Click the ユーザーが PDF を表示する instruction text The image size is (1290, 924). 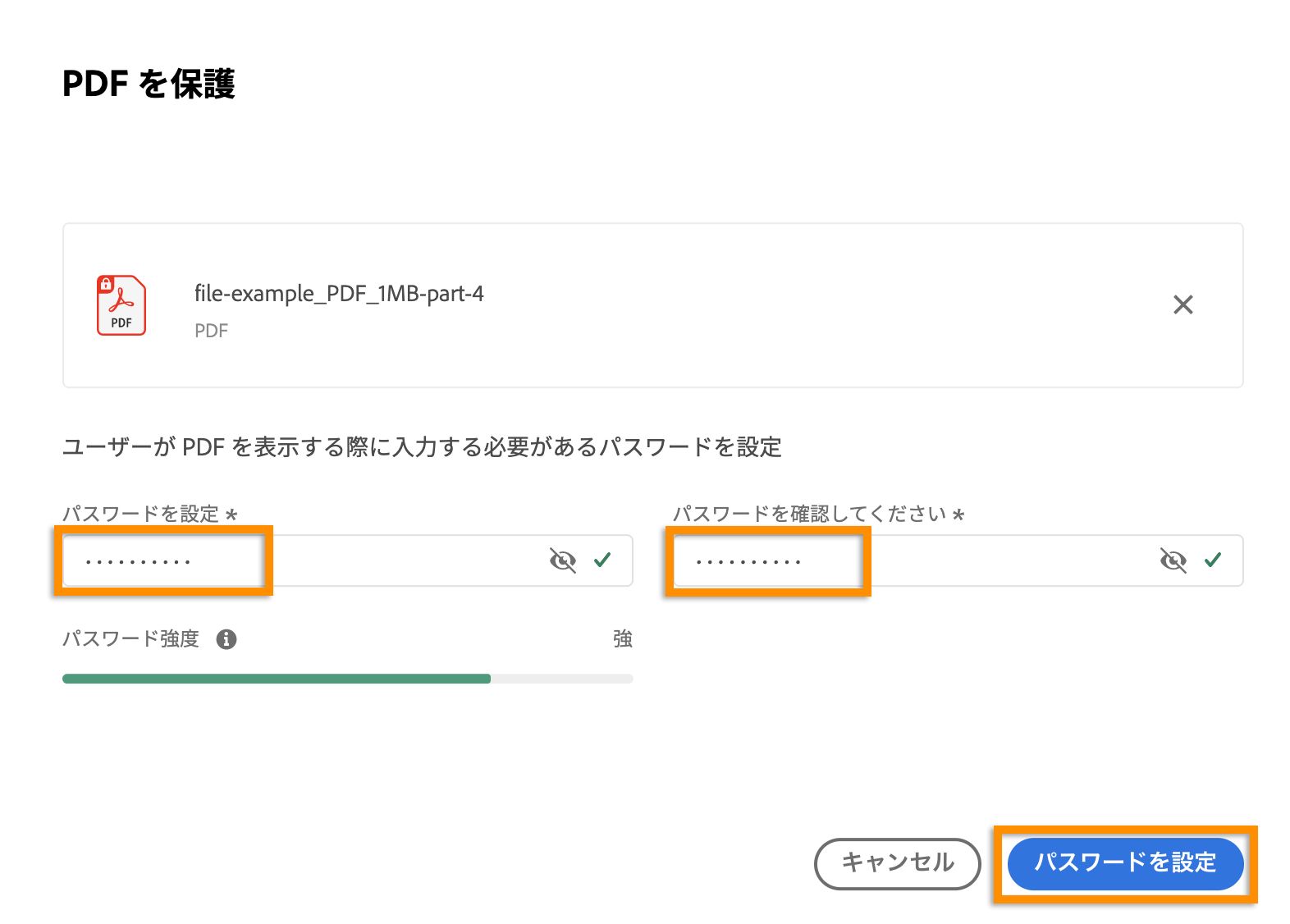tap(422, 447)
